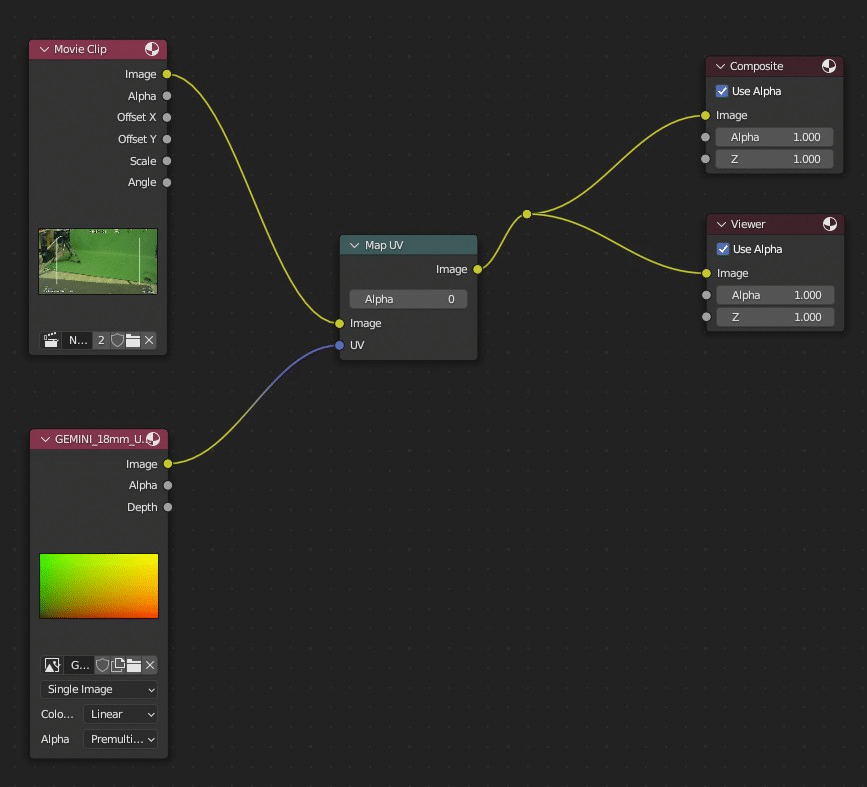
Task: Open the Premultiplied alpha mode dropdown
Action: point(121,739)
